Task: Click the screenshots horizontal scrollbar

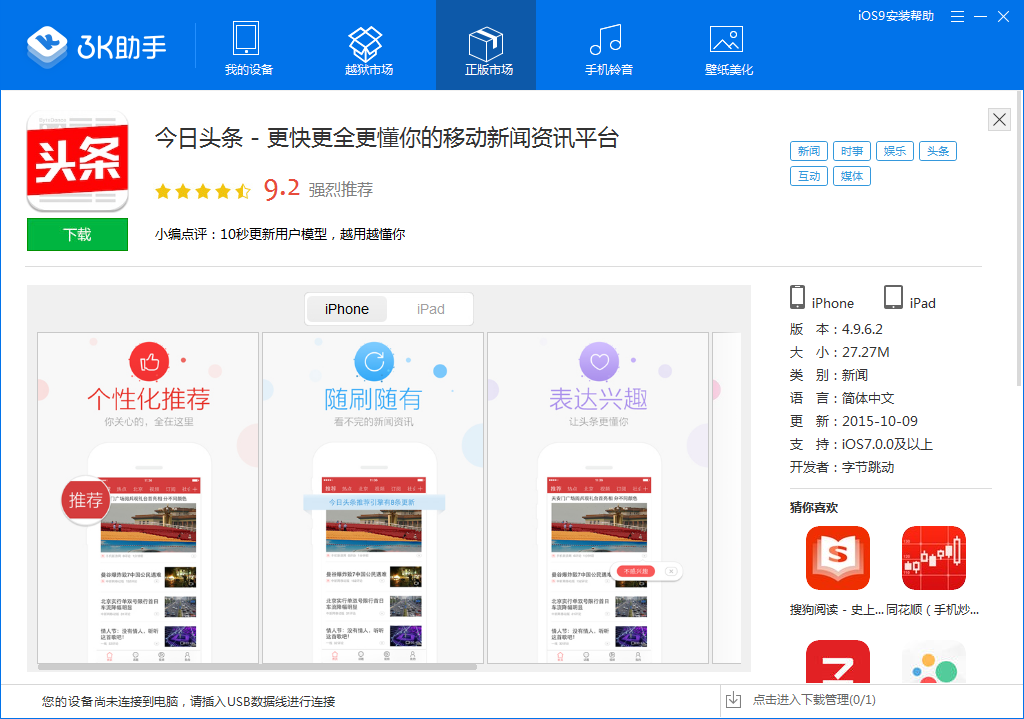Action: (257, 667)
